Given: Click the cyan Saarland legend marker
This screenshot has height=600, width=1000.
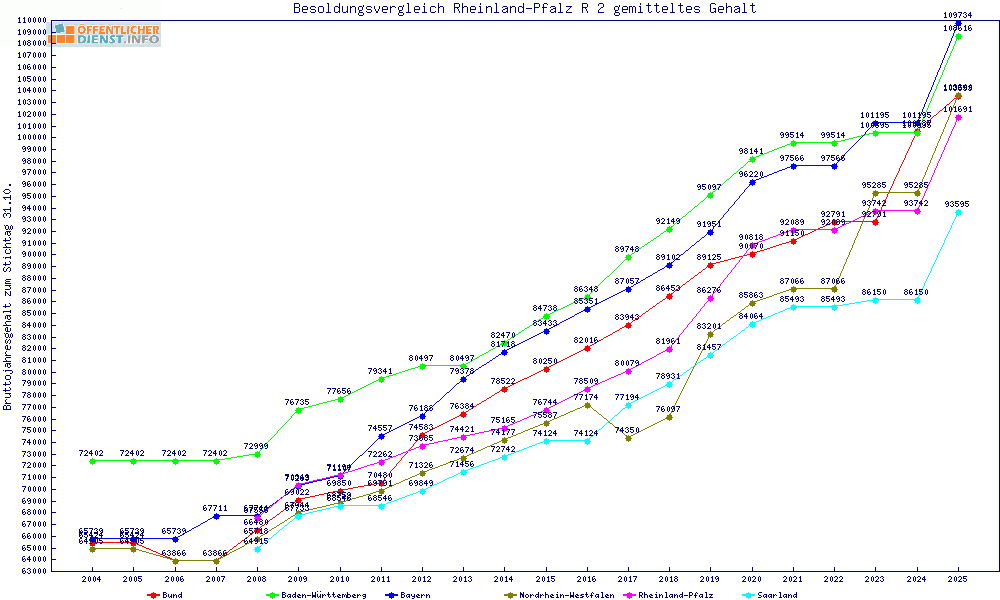Looking at the screenshot, I should 747,595.
